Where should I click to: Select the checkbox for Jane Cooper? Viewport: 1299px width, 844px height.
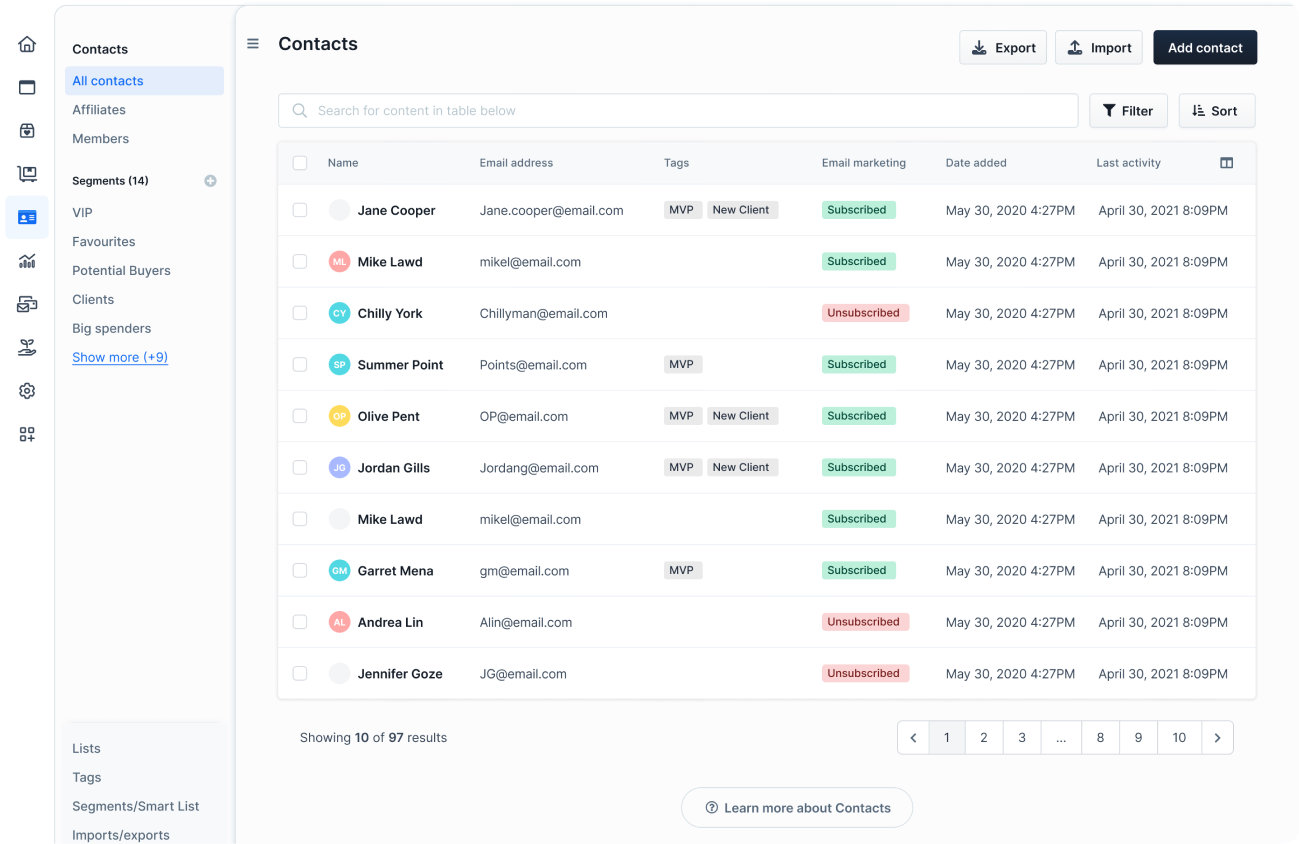point(300,210)
